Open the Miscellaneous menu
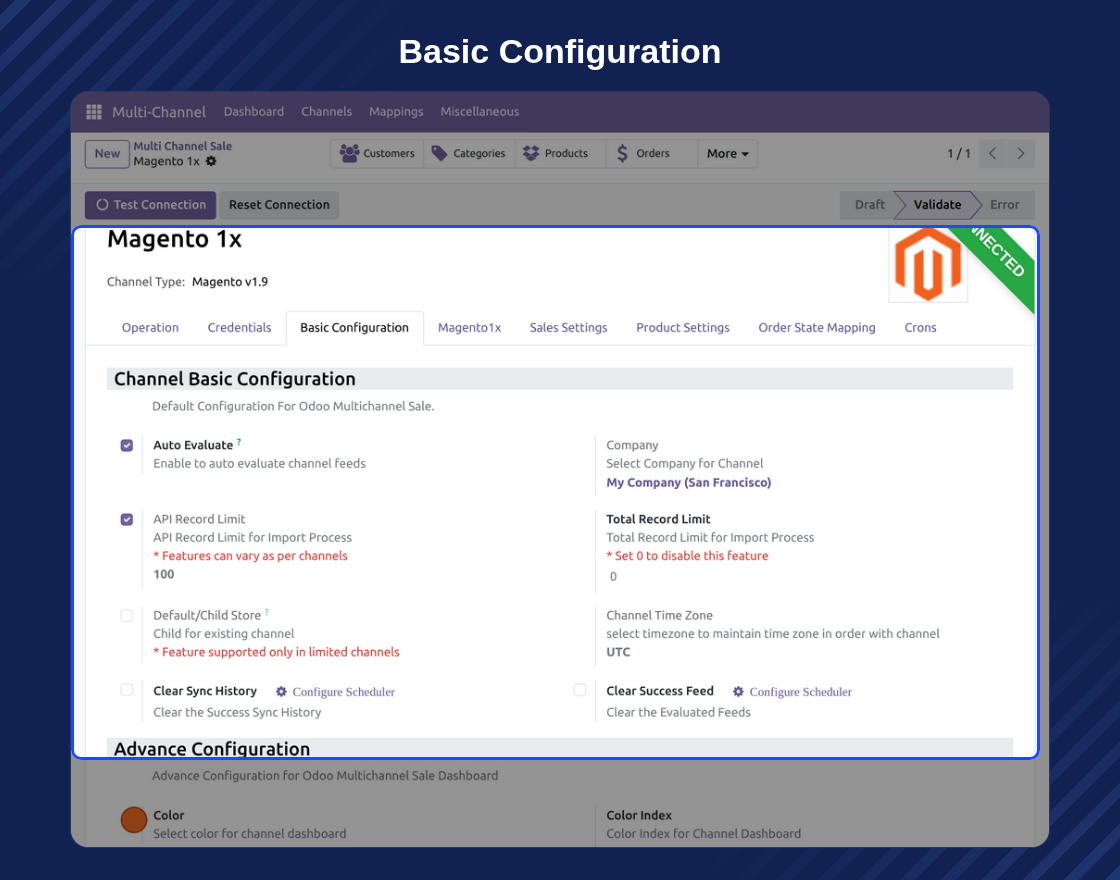Image resolution: width=1120 pixels, height=880 pixels. point(479,111)
